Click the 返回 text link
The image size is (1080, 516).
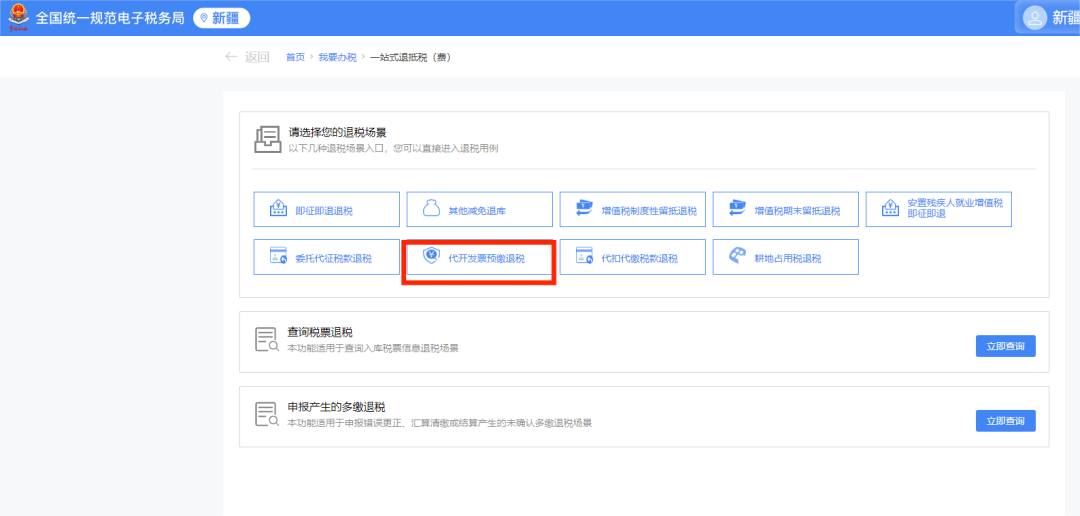257,57
